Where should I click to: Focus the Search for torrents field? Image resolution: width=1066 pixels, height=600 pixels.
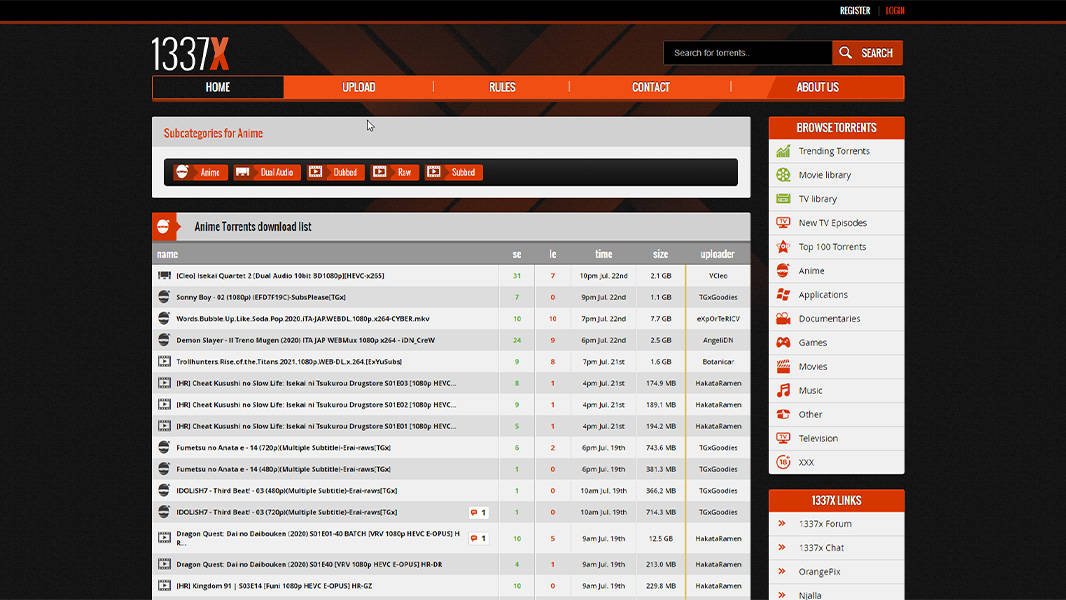pyautogui.click(x=748, y=53)
